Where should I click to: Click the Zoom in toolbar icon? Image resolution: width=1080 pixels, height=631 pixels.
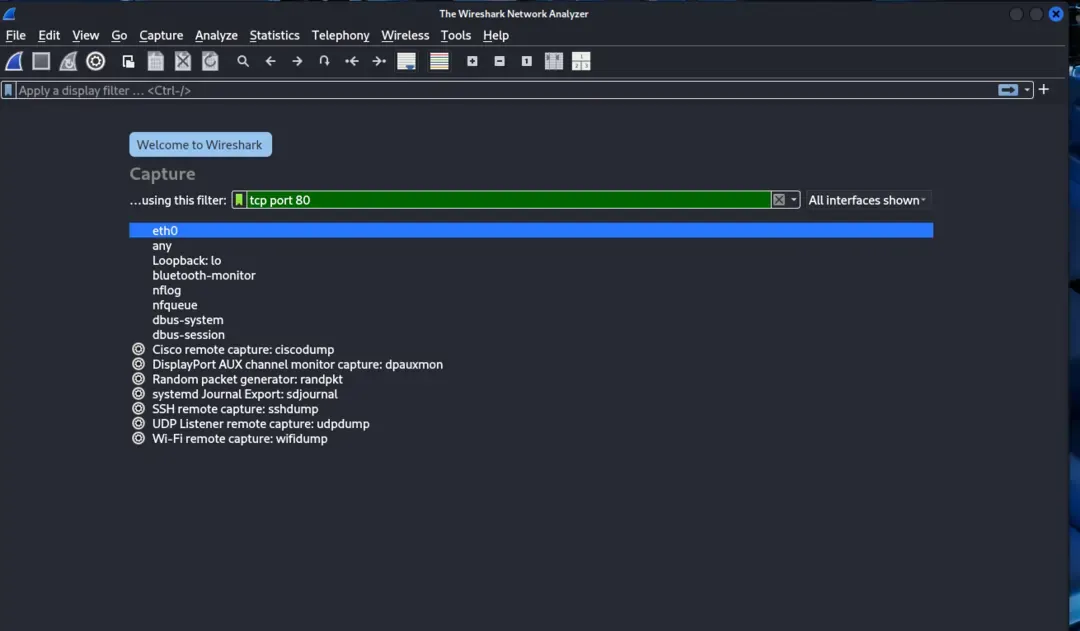tap(470, 61)
